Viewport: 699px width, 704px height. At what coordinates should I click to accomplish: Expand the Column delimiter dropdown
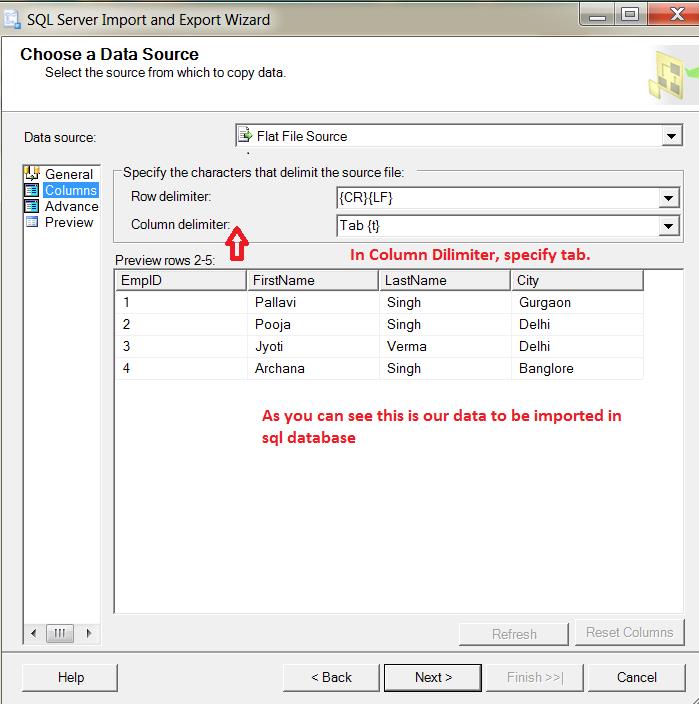pyautogui.click(x=669, y=227)
